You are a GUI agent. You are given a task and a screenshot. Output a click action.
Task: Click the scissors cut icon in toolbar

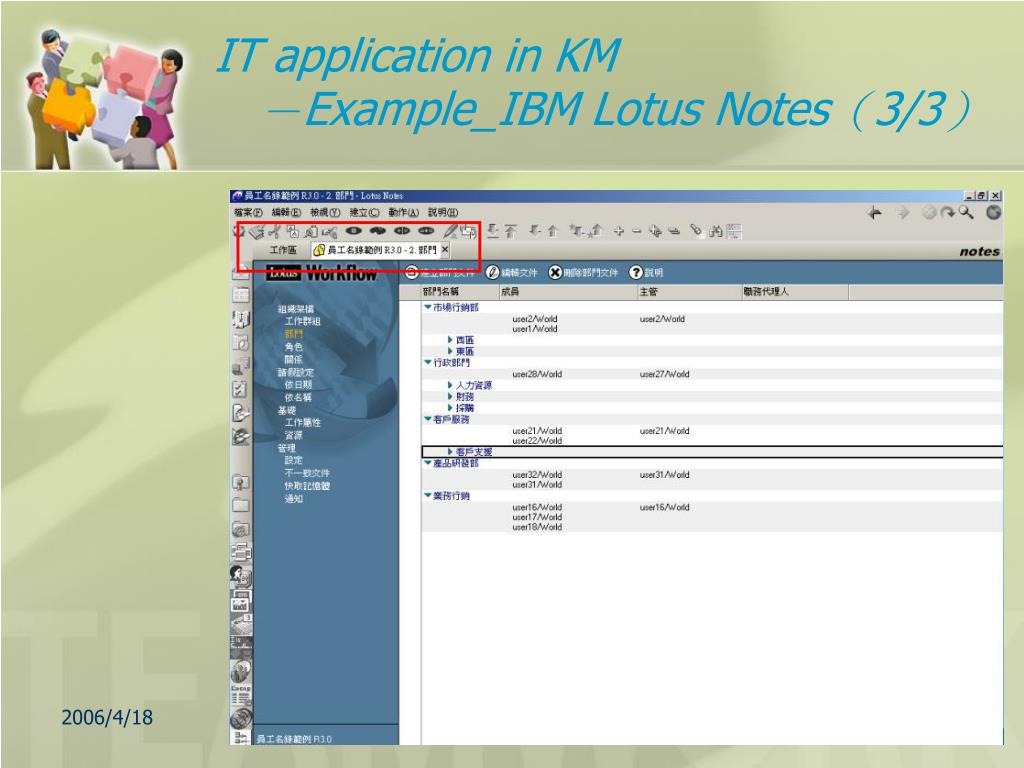click(x=274, y=231)
